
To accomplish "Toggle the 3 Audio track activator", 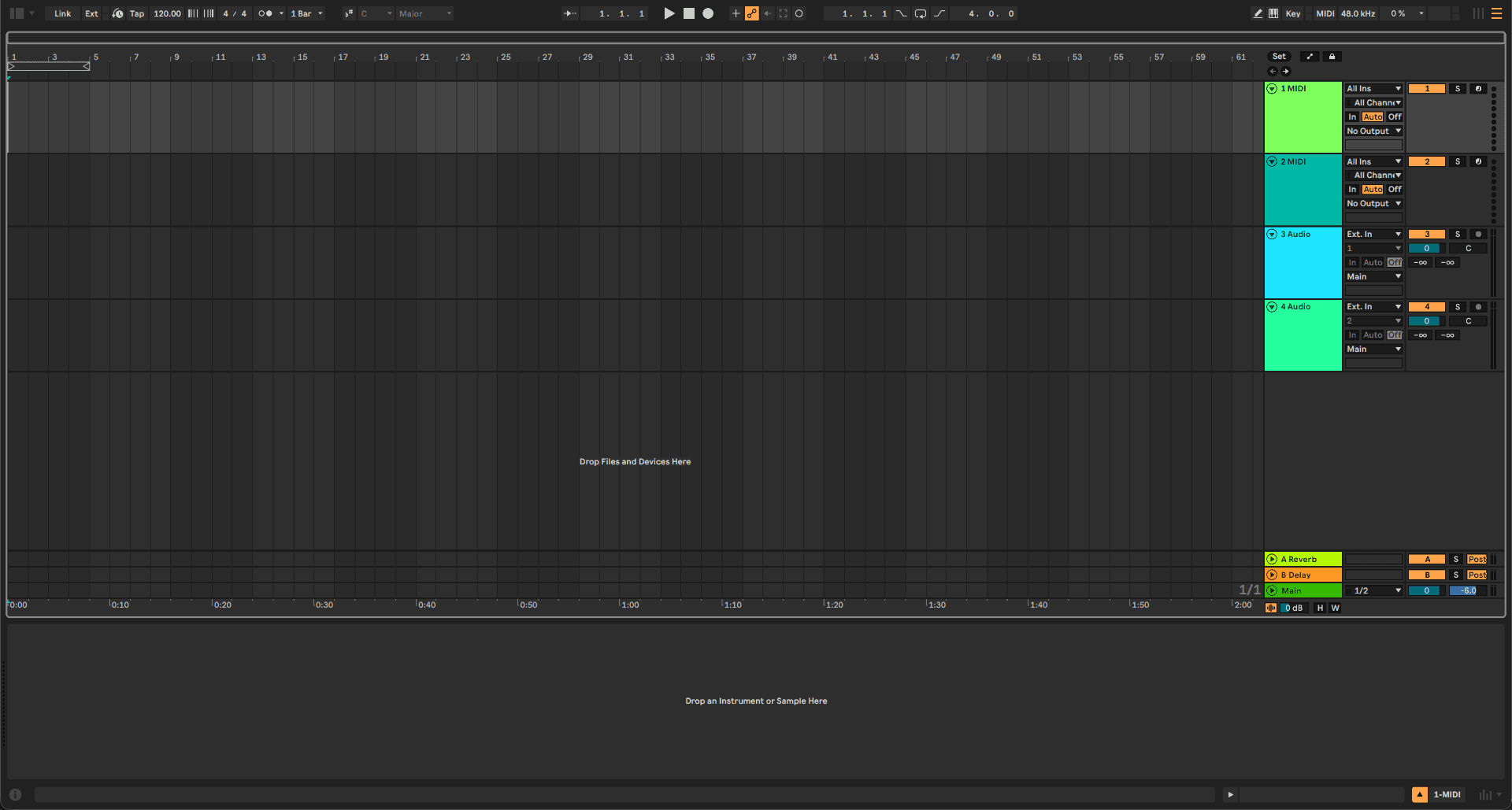I will tap(1427, 234).
